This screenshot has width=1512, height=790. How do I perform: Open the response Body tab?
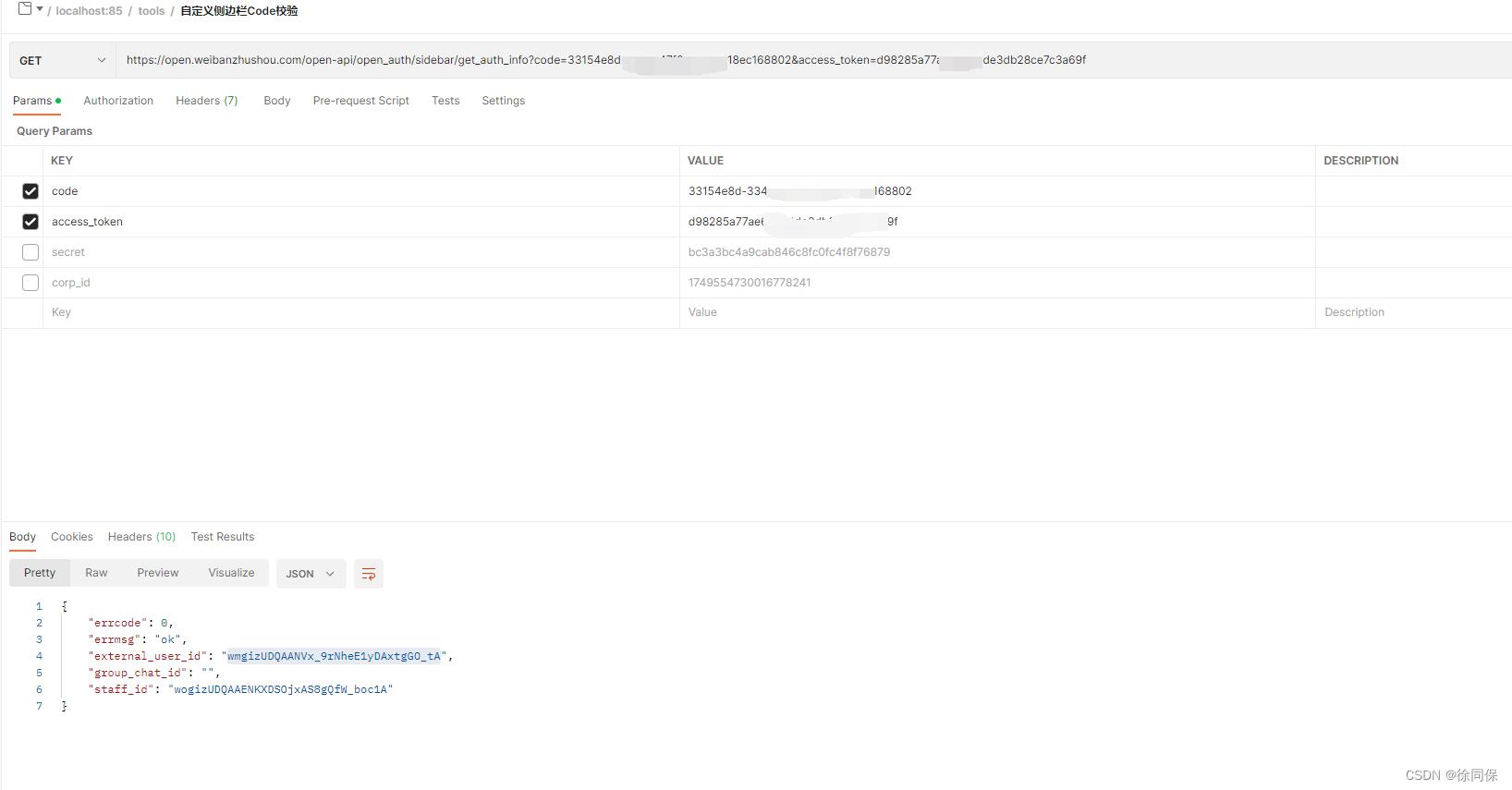click(22, 537)
